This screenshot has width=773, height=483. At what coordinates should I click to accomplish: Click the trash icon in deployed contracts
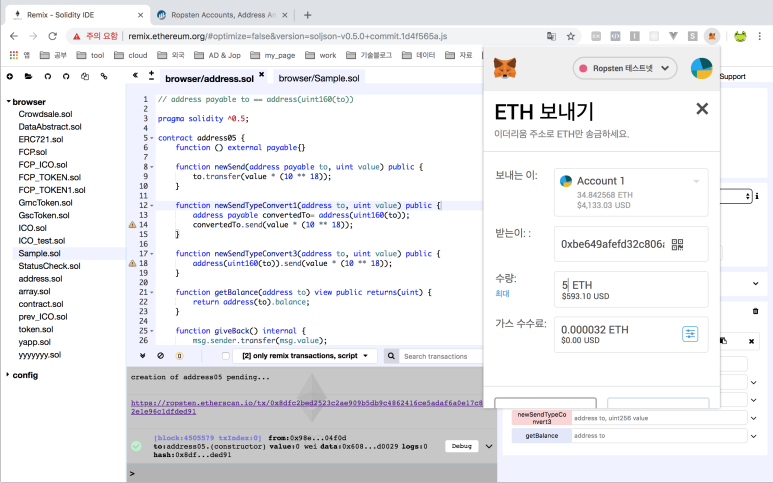755,311
